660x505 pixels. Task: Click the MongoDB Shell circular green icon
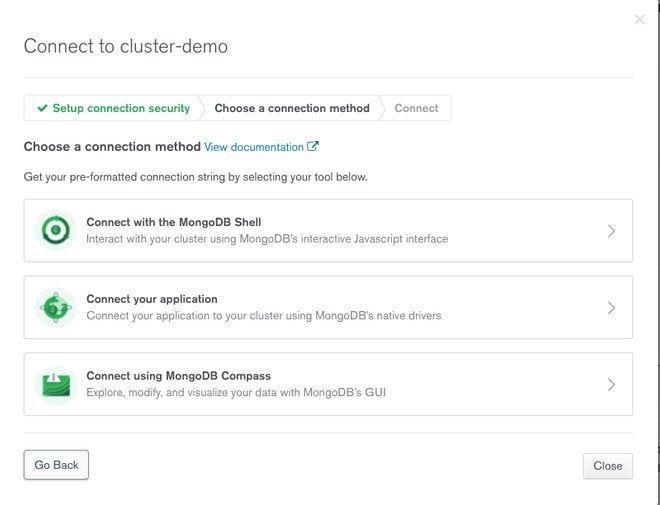[56, 231]
